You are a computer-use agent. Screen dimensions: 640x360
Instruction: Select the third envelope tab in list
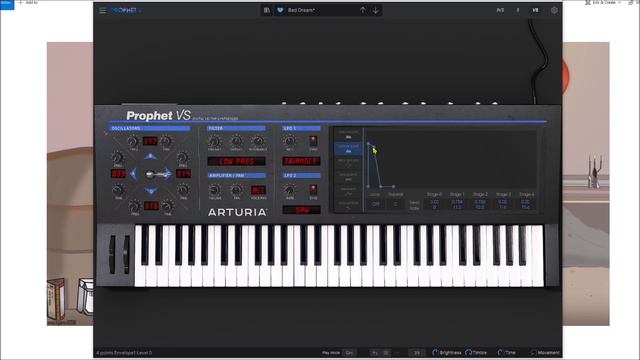(348, 162)
